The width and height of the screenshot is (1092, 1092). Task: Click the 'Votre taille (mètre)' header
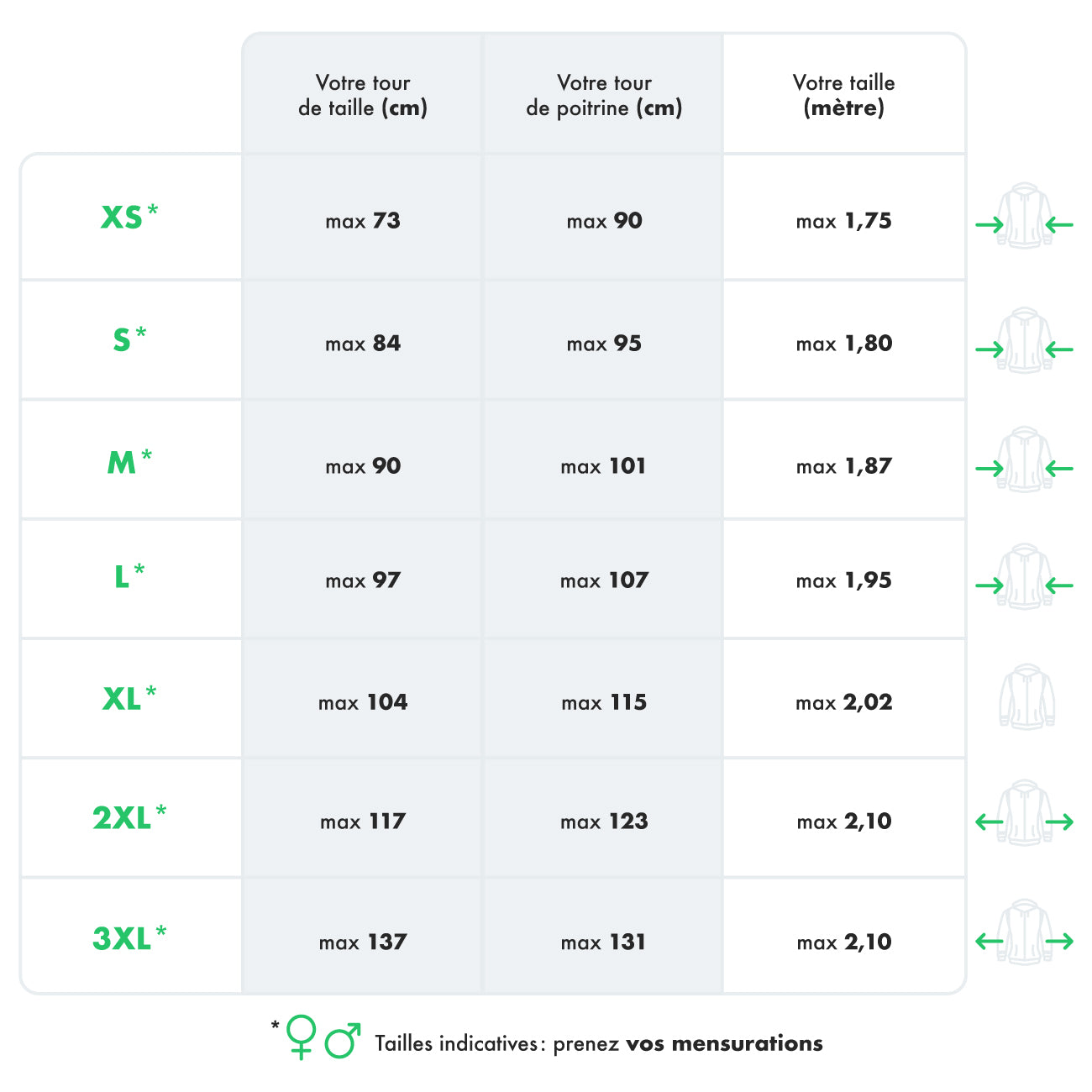(x=843, y=95)
